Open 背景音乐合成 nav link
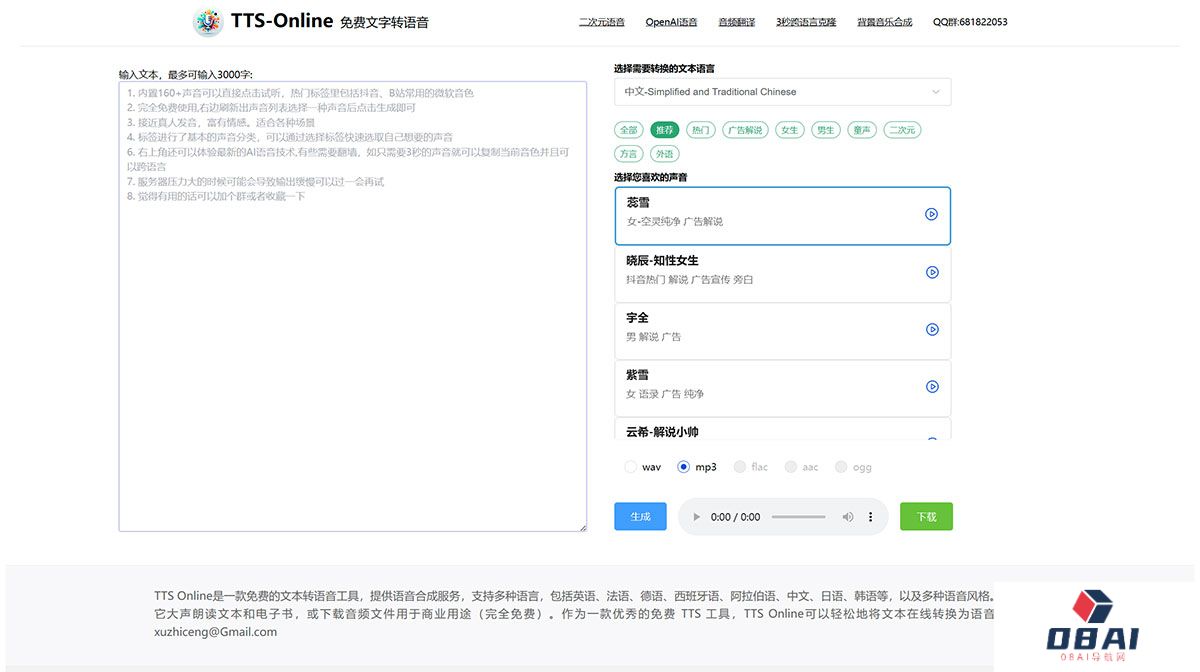The width and height of the screenshot is (1200, 672). pyautogui.click(x=885, y=22)
